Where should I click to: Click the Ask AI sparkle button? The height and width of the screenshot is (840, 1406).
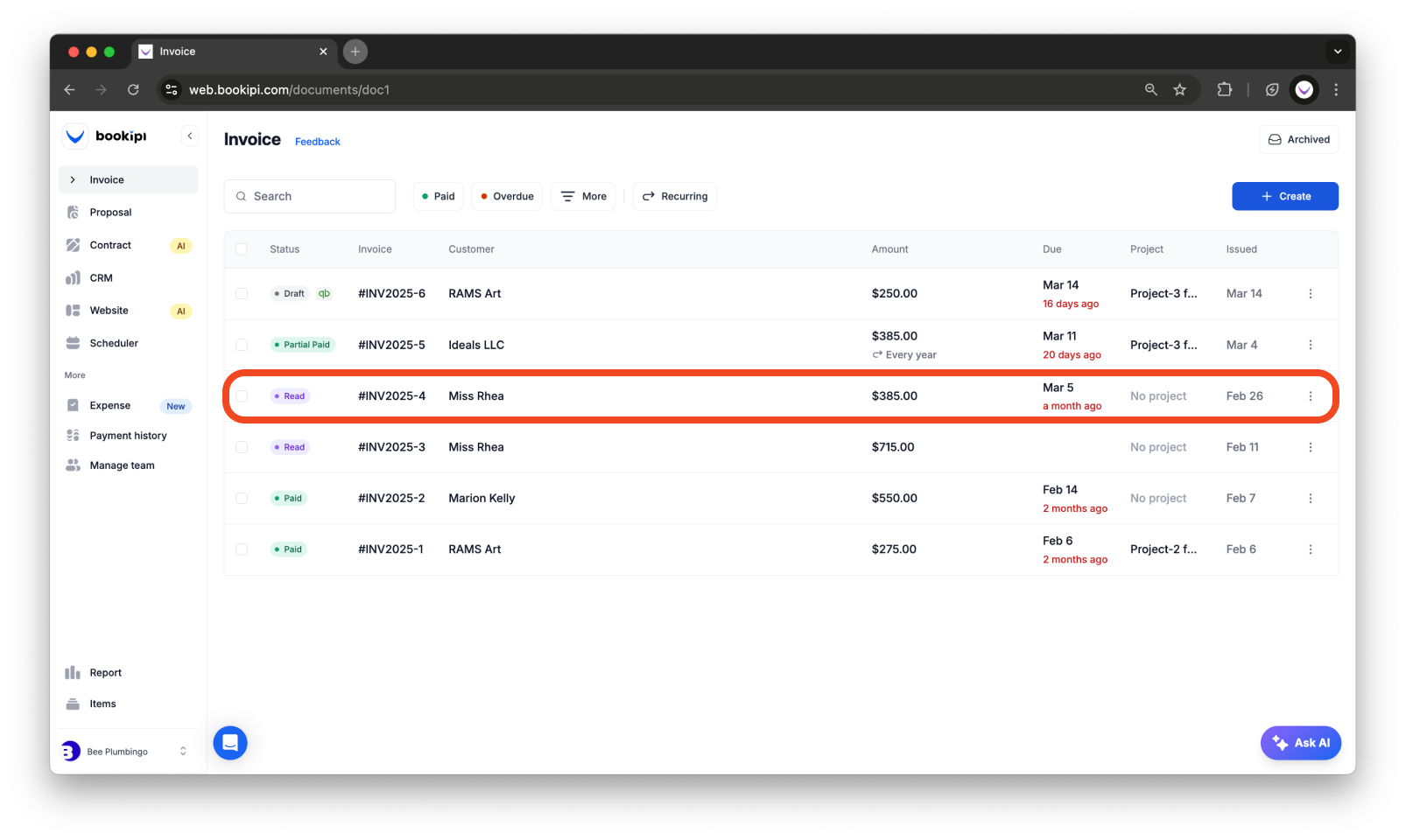click(x=1300, y=743)
